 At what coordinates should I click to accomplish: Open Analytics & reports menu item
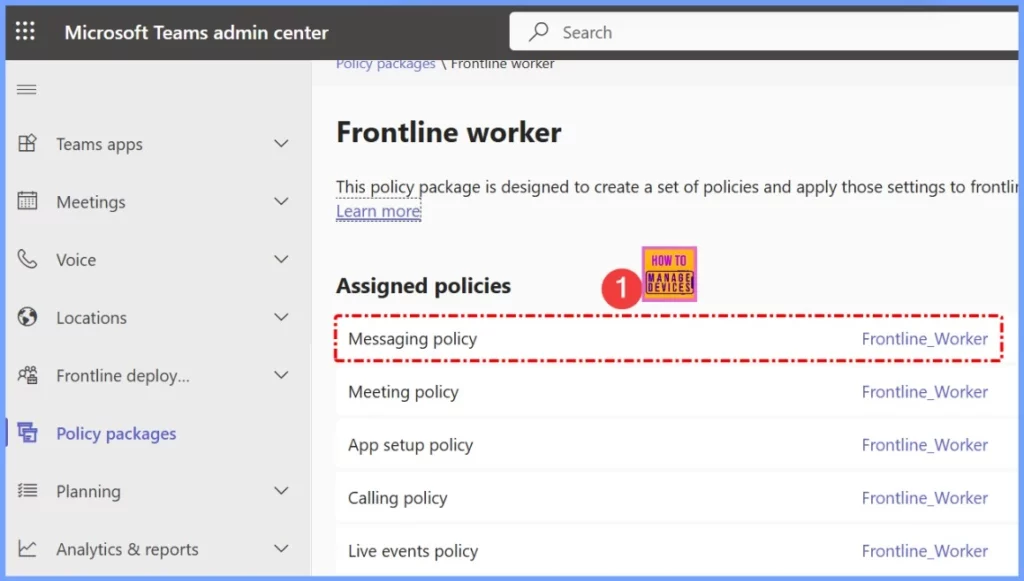(x=127, y=550)
